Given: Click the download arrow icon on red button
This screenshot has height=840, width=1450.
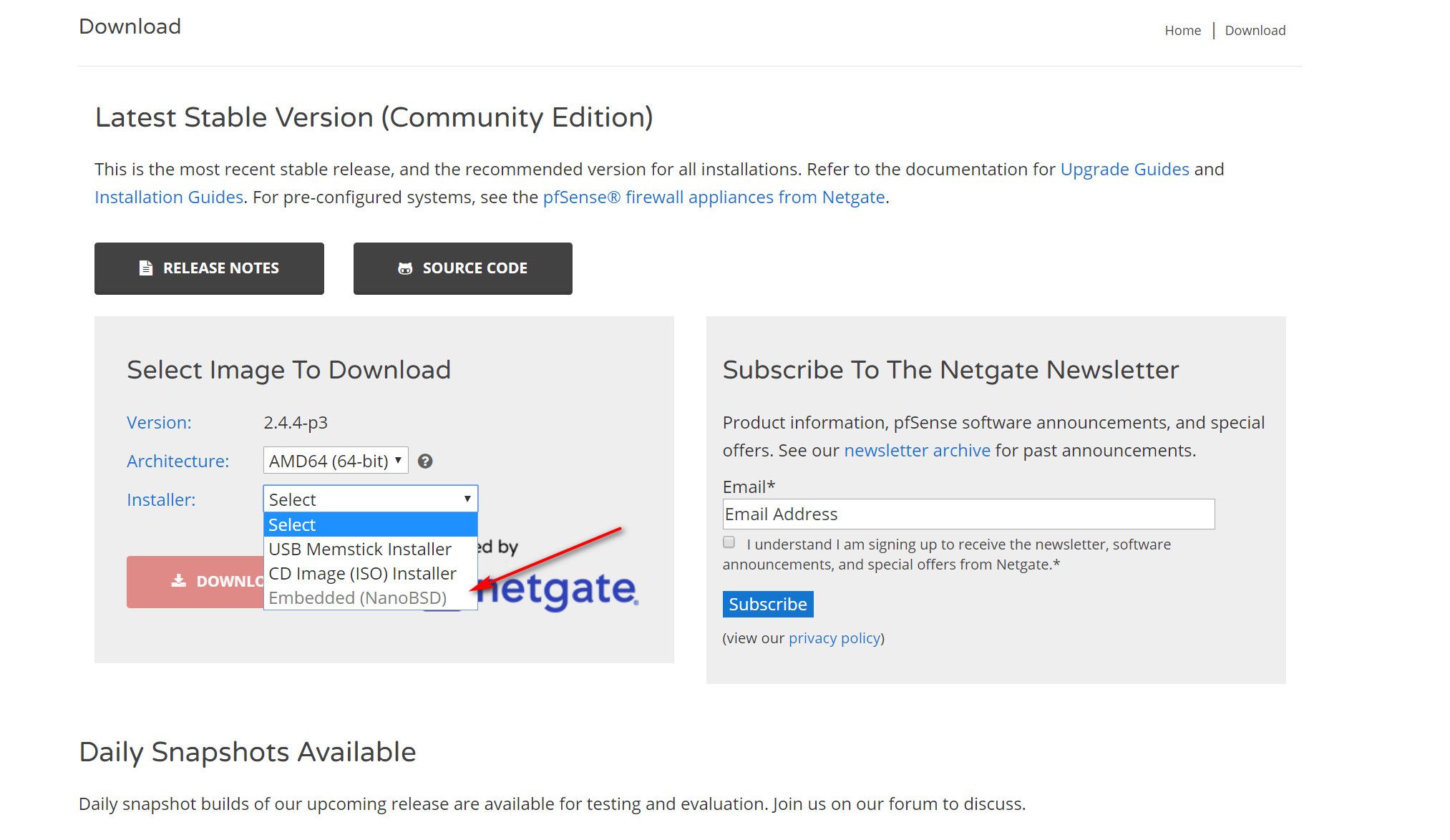Looking at the screenshot, I should 179,581.
